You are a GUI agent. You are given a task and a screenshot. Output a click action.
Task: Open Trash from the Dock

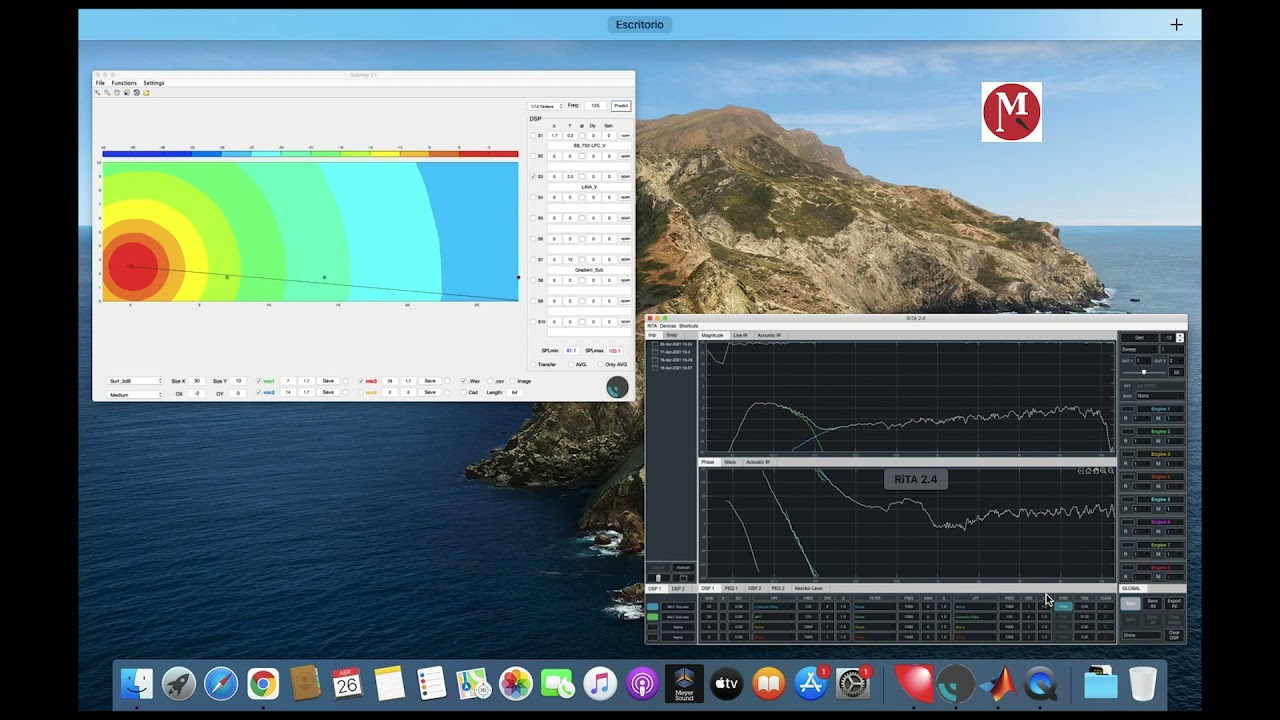point(1142,684)
